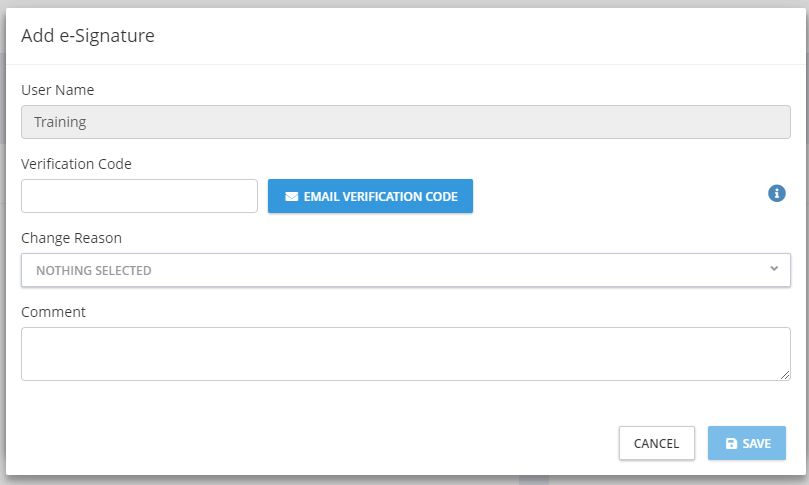This screenshot has height=485, width=809.
Task: Click the 'Comment' label
Action: coord(53,312)
